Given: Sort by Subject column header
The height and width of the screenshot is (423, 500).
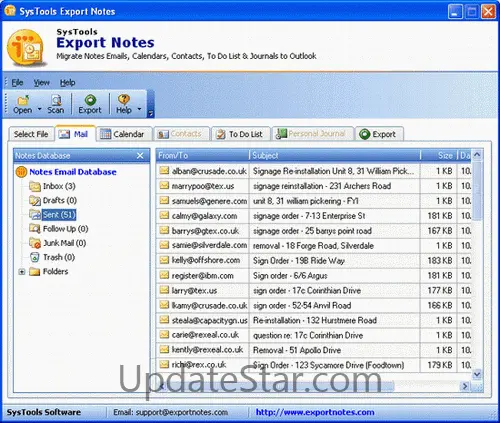Looking at the screenshot, I should click(x=334, y=155).
